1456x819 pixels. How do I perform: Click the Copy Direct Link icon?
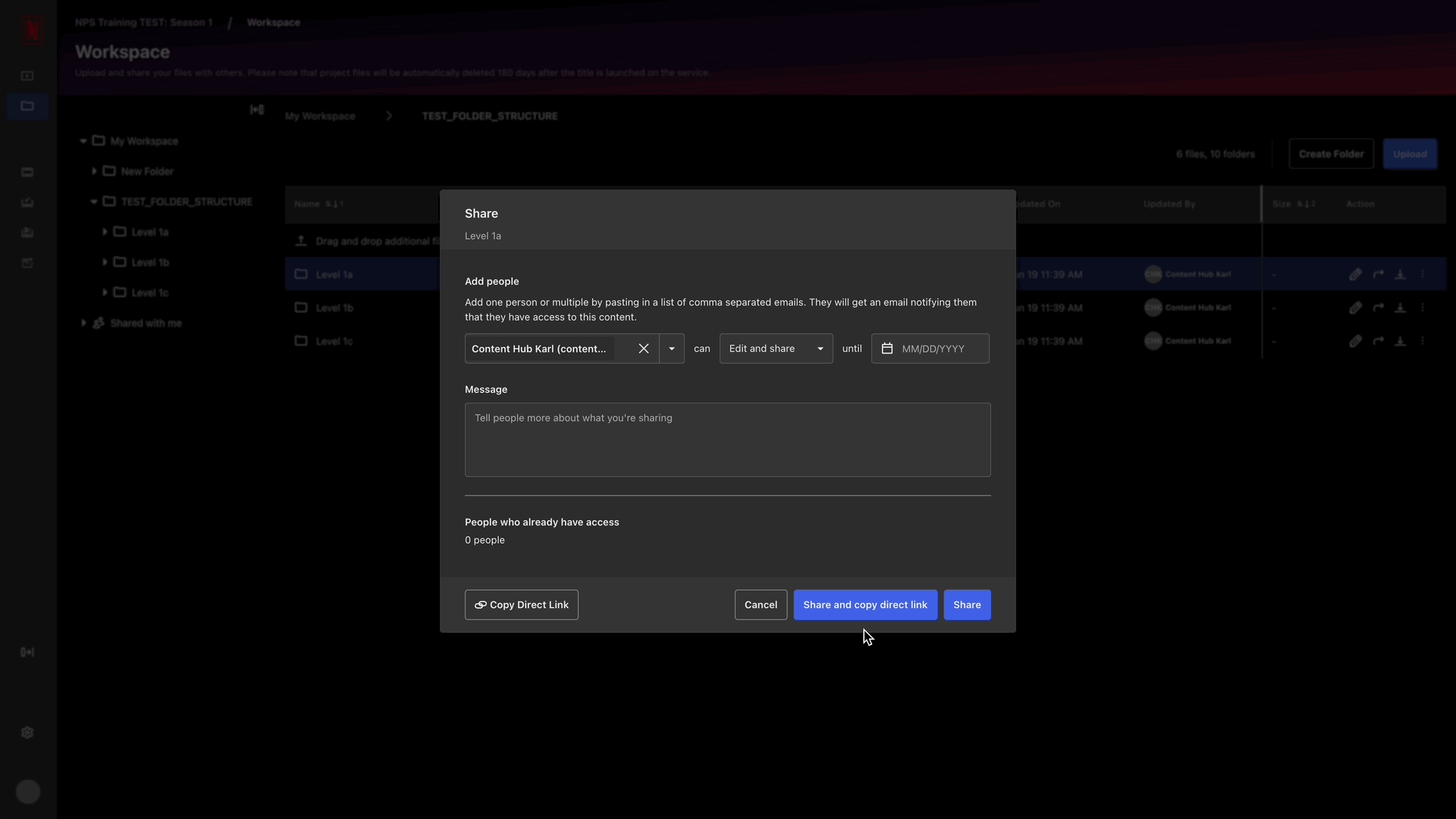pos(480,604)
